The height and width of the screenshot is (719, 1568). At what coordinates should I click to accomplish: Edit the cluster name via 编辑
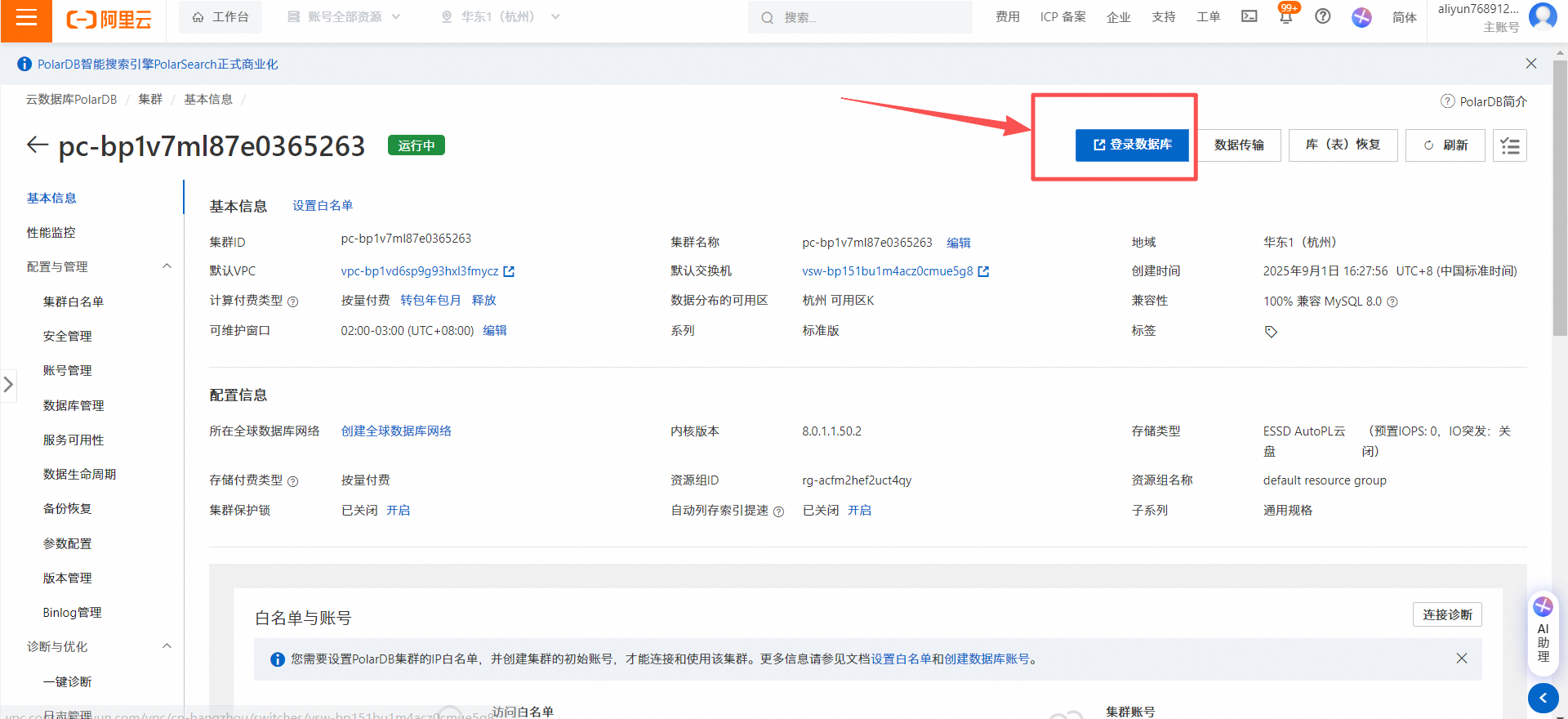(x=959, y=243)
